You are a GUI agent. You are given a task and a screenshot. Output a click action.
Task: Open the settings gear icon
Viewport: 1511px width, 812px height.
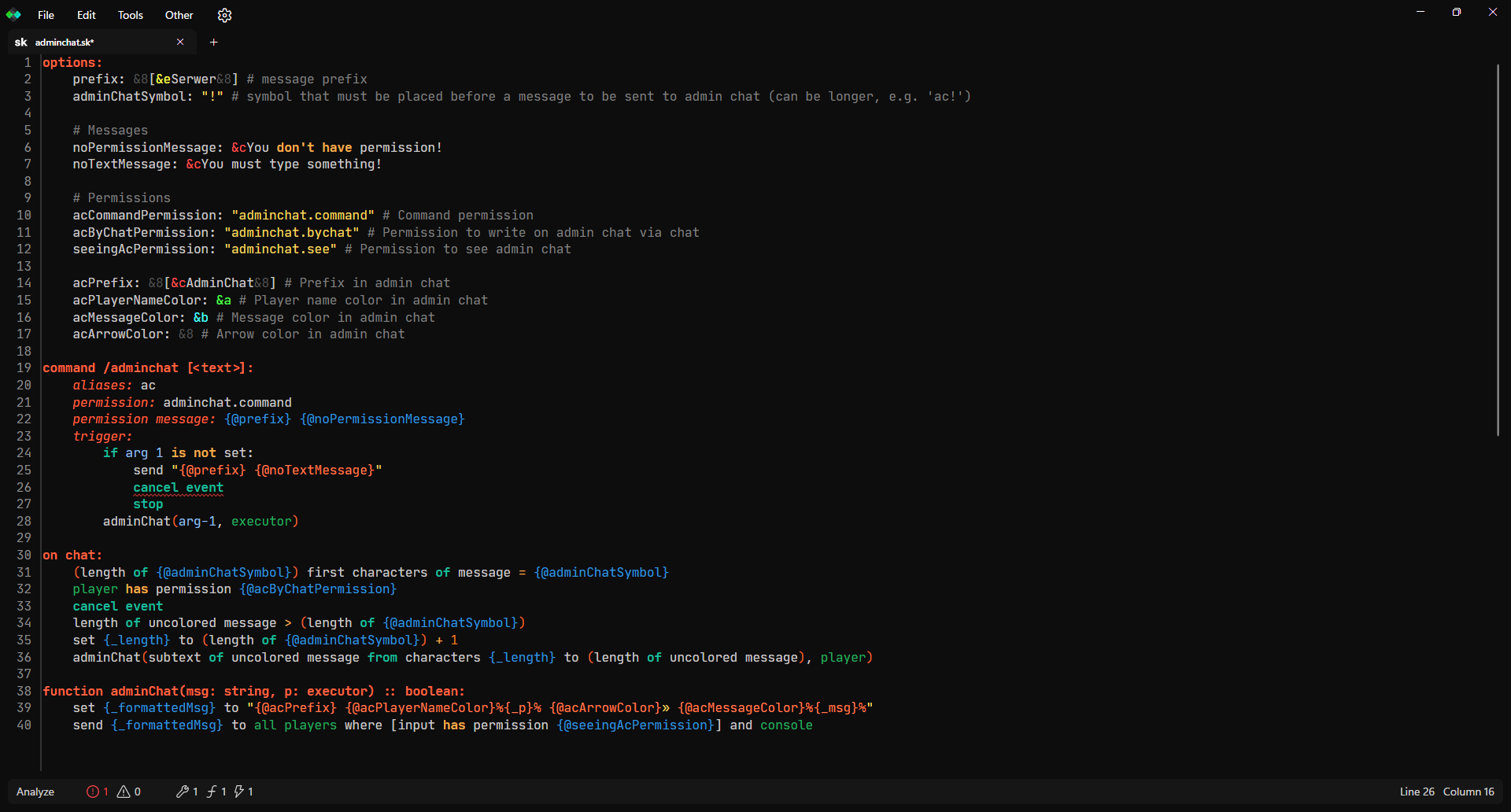pos(224,15)
